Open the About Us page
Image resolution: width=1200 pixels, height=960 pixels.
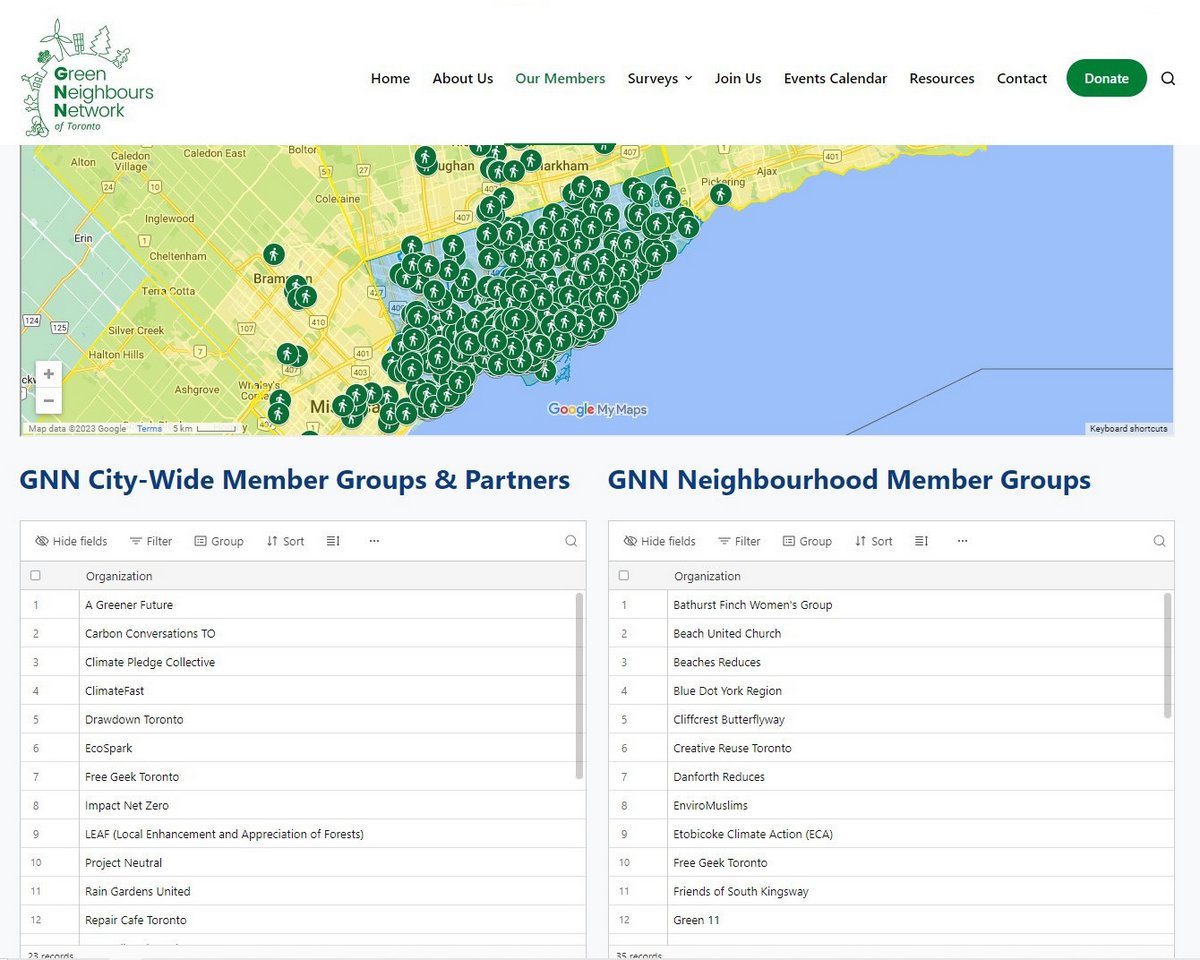(x=463, y=79)
